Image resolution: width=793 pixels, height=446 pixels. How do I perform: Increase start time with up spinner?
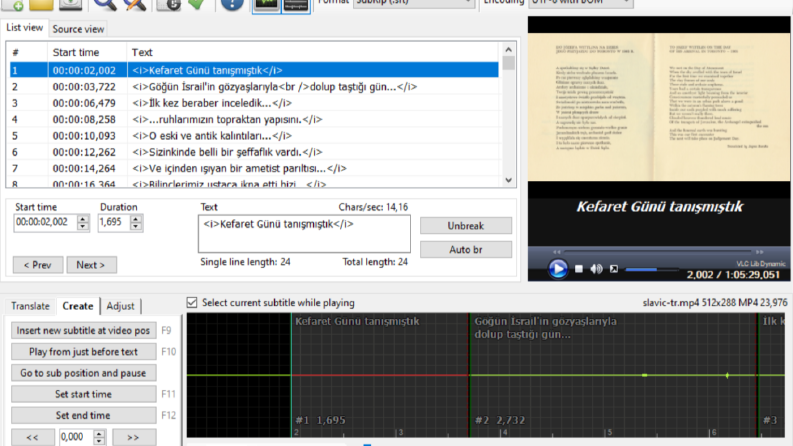83,218
